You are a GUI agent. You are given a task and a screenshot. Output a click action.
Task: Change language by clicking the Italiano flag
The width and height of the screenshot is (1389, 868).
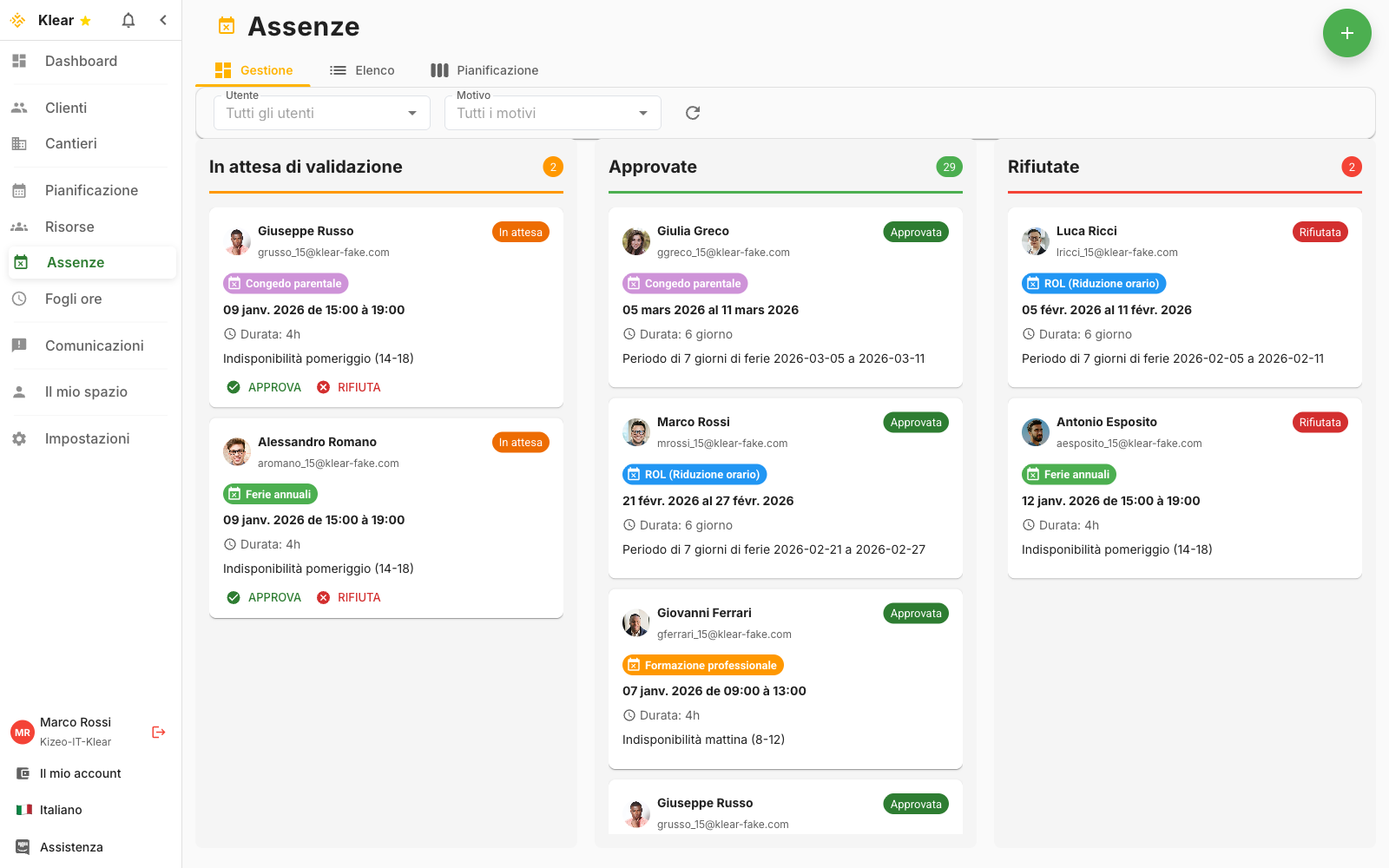(23, 809)
